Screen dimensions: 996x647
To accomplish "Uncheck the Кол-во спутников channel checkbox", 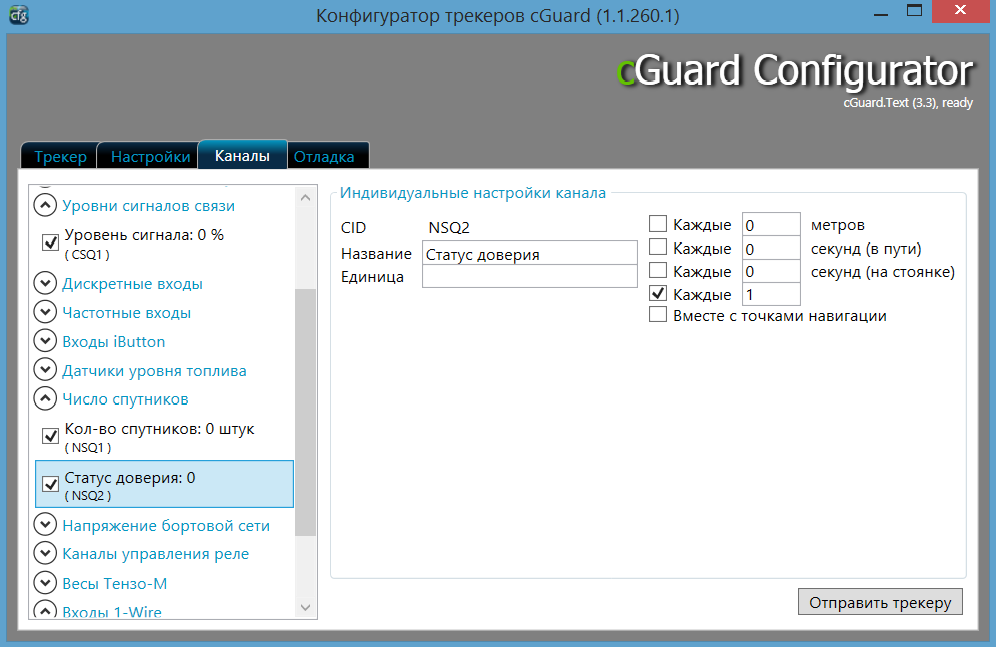I will click(x=50, y=437).
